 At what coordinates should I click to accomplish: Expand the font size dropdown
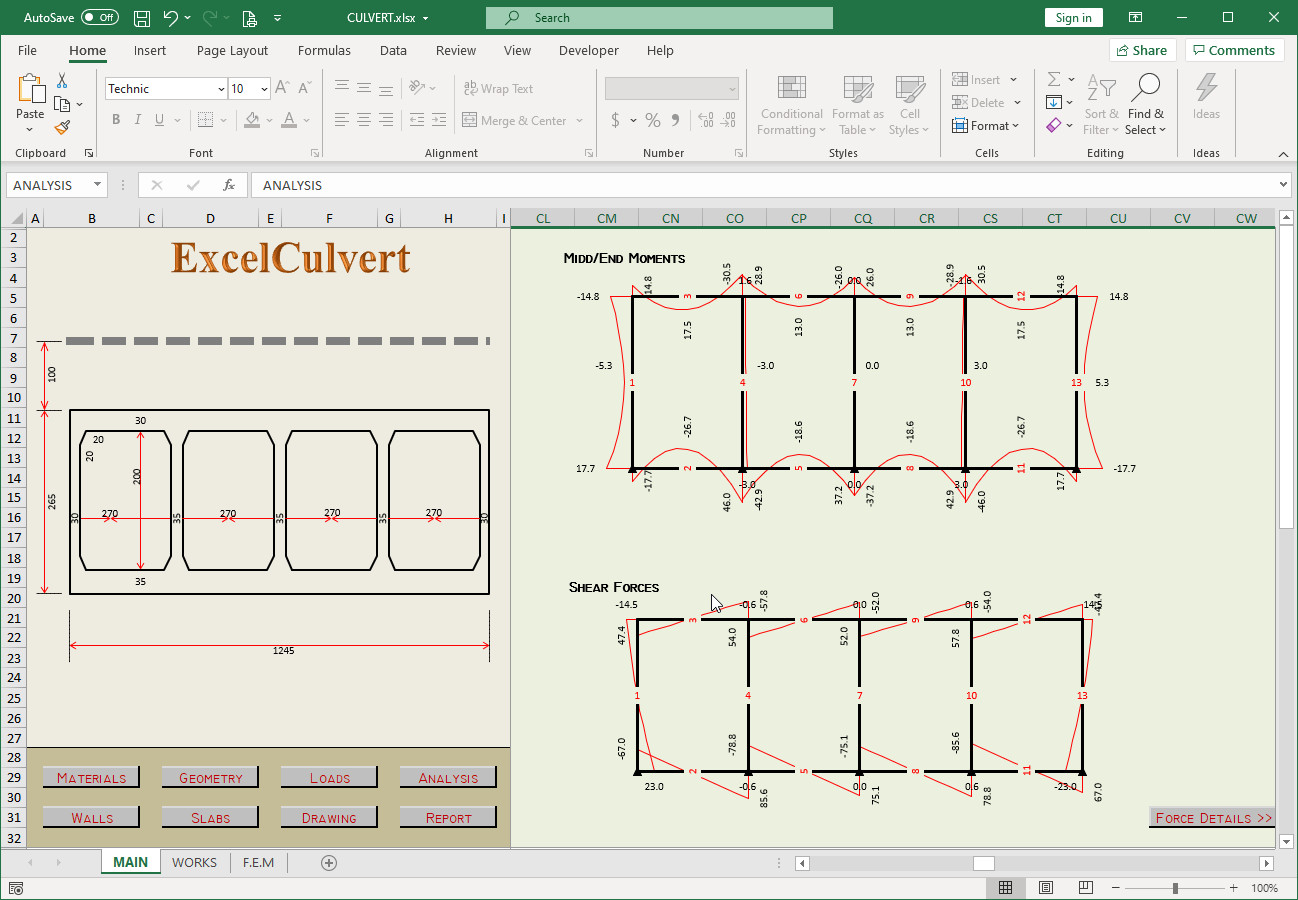tap(264, 88)
